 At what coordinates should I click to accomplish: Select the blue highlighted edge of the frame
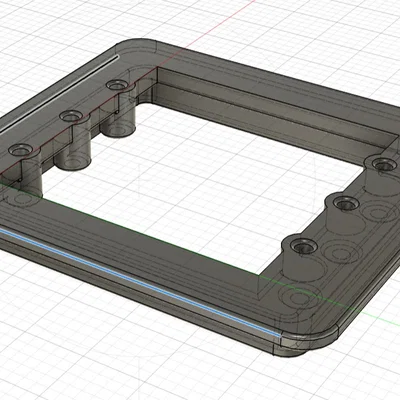pos(140,283)
